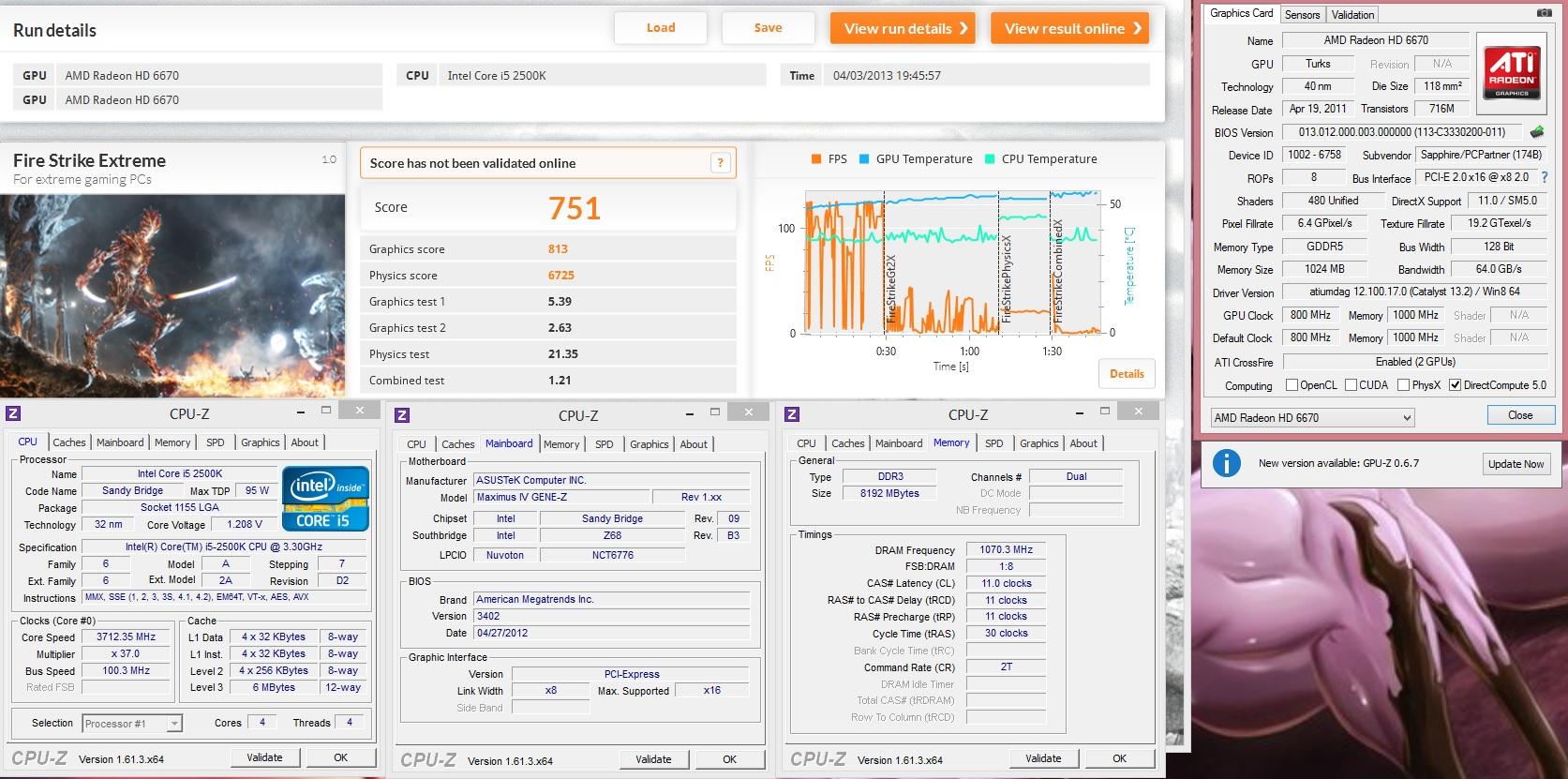
Task: Click the ATI Radeon Graphics logo
Action: (1512, 73)
